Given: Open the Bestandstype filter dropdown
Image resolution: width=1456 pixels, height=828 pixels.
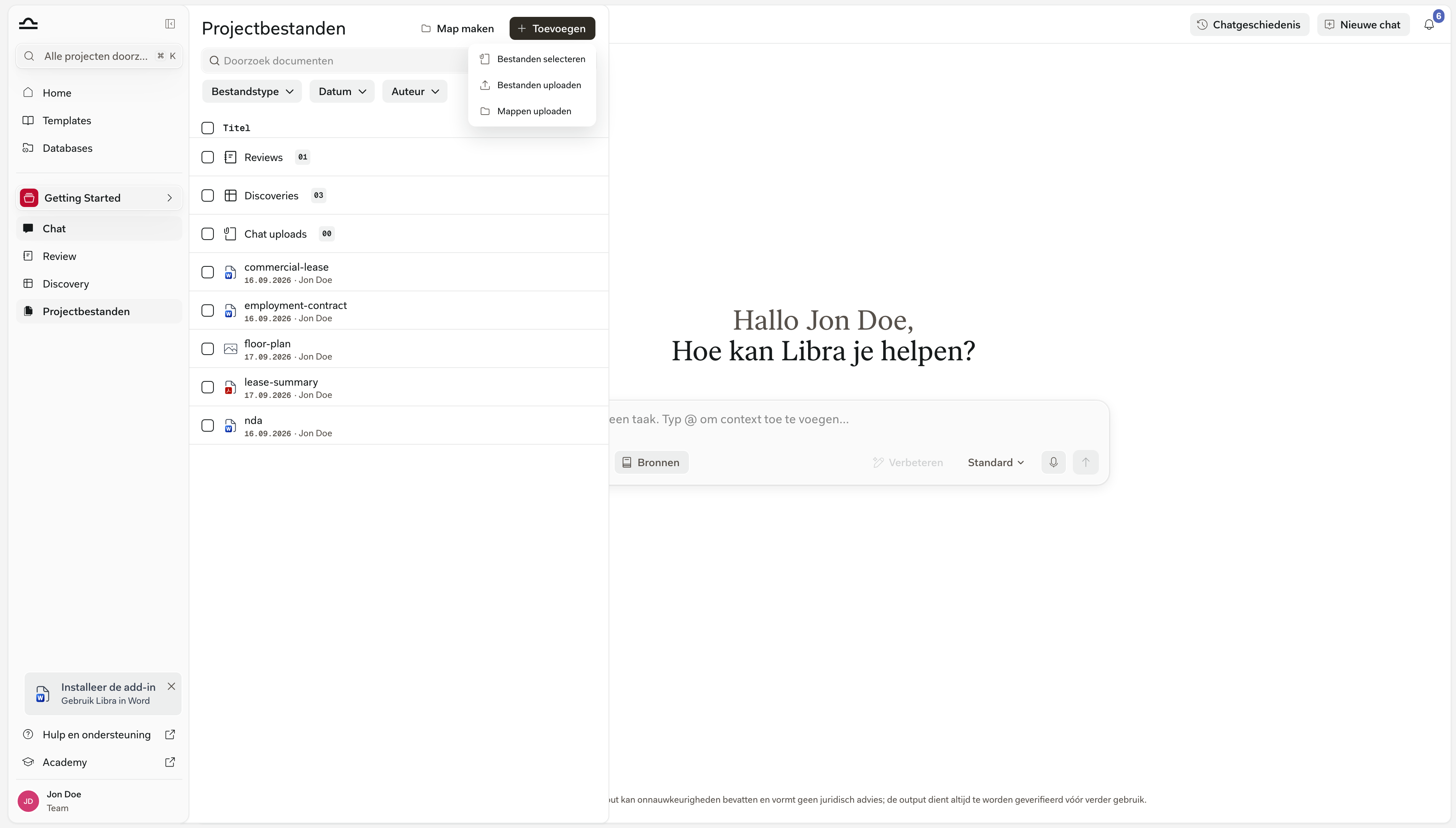Looking at the screenshot, I should (252, 92).
